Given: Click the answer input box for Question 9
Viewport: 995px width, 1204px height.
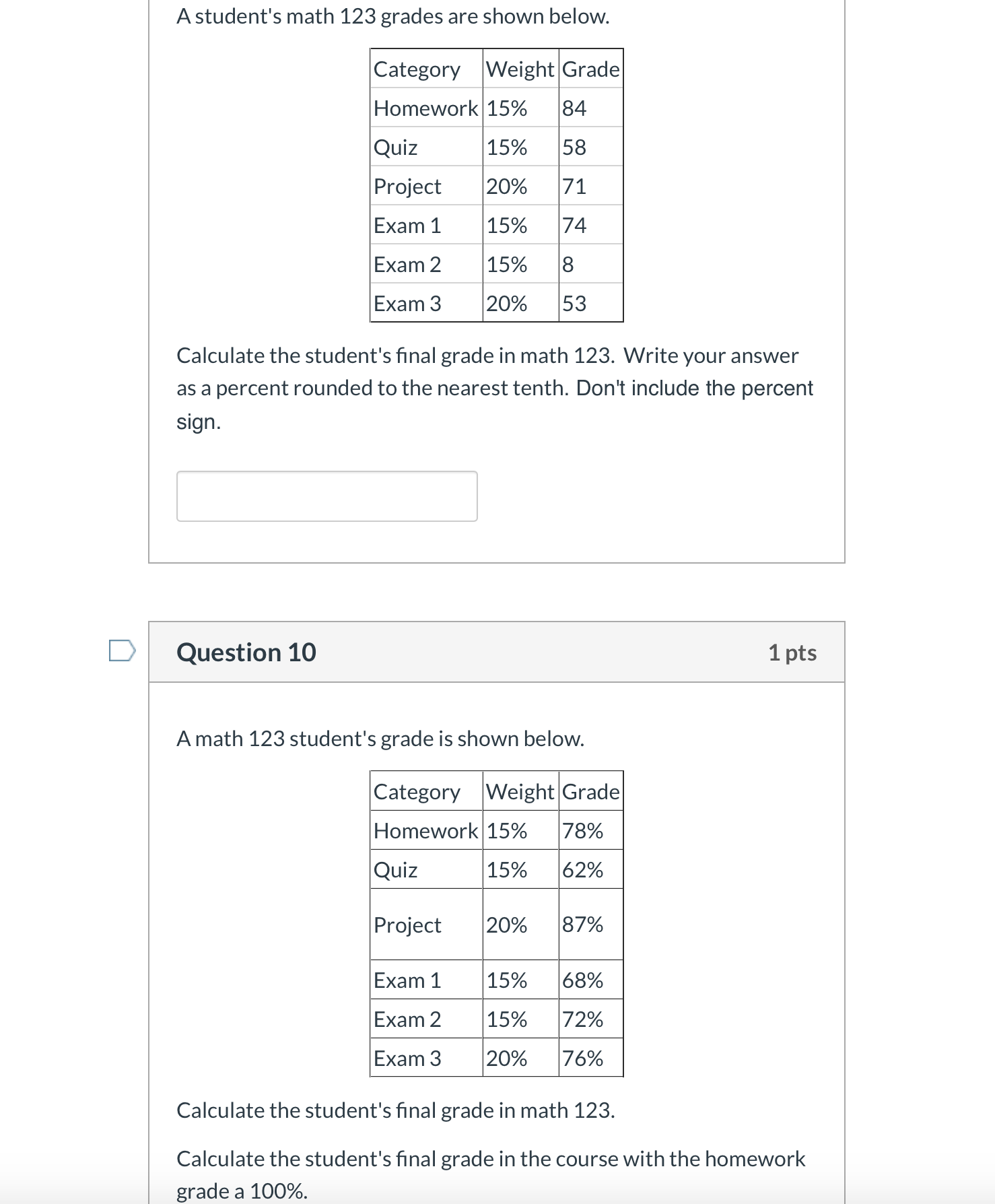Looking at the screenshot, I should [326, 496].
